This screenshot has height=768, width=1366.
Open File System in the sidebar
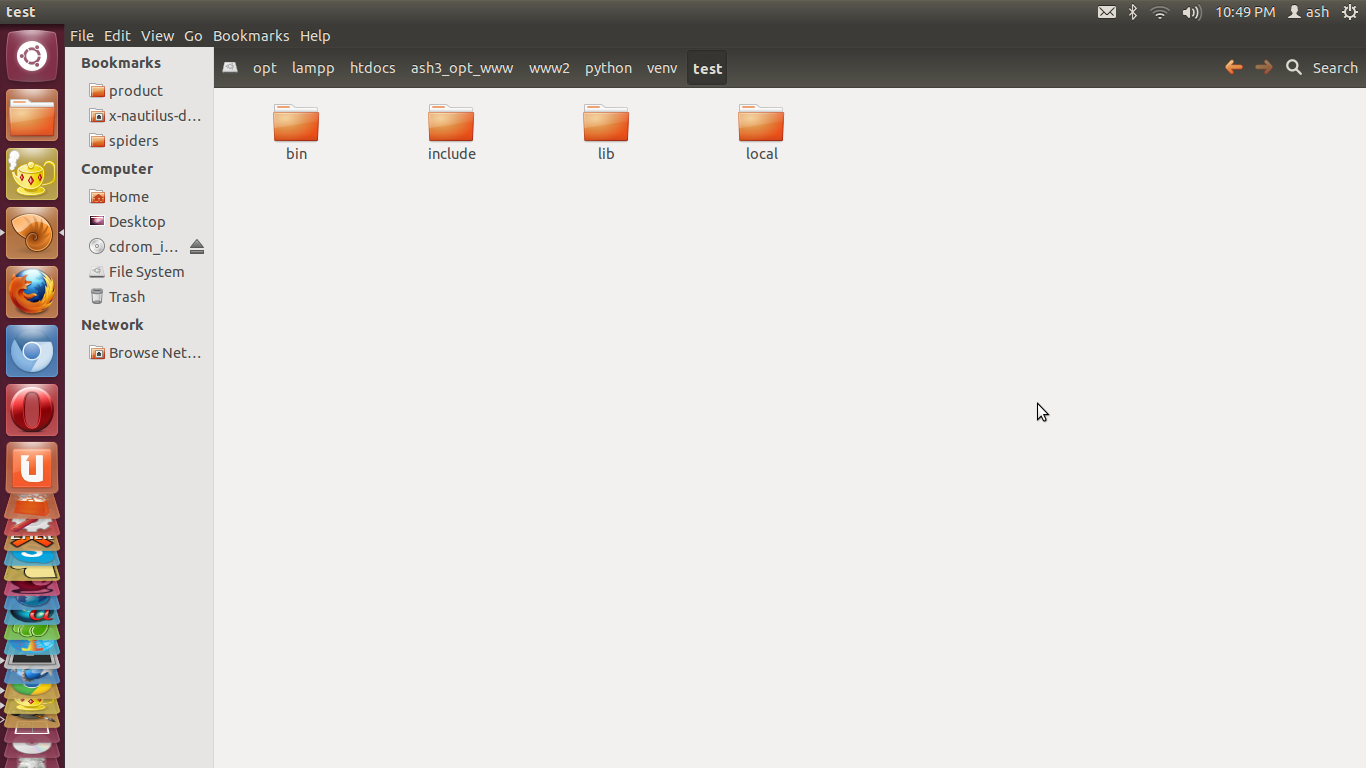(x=139, y=272)
